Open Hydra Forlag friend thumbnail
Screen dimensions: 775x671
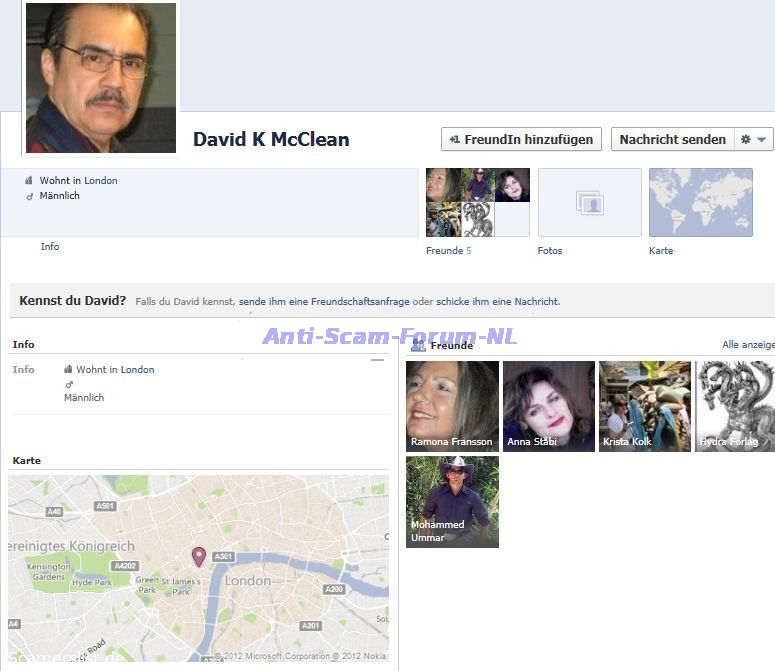[735, 406]
